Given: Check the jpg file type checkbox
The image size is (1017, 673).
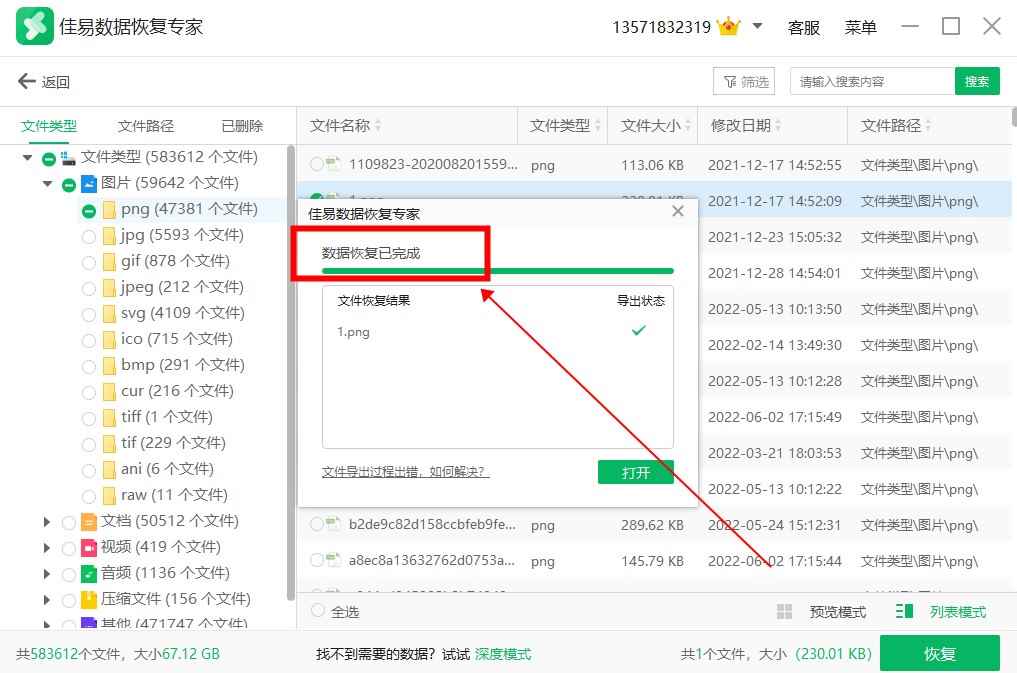Looking at the screenshot, I should click(89, 236).
